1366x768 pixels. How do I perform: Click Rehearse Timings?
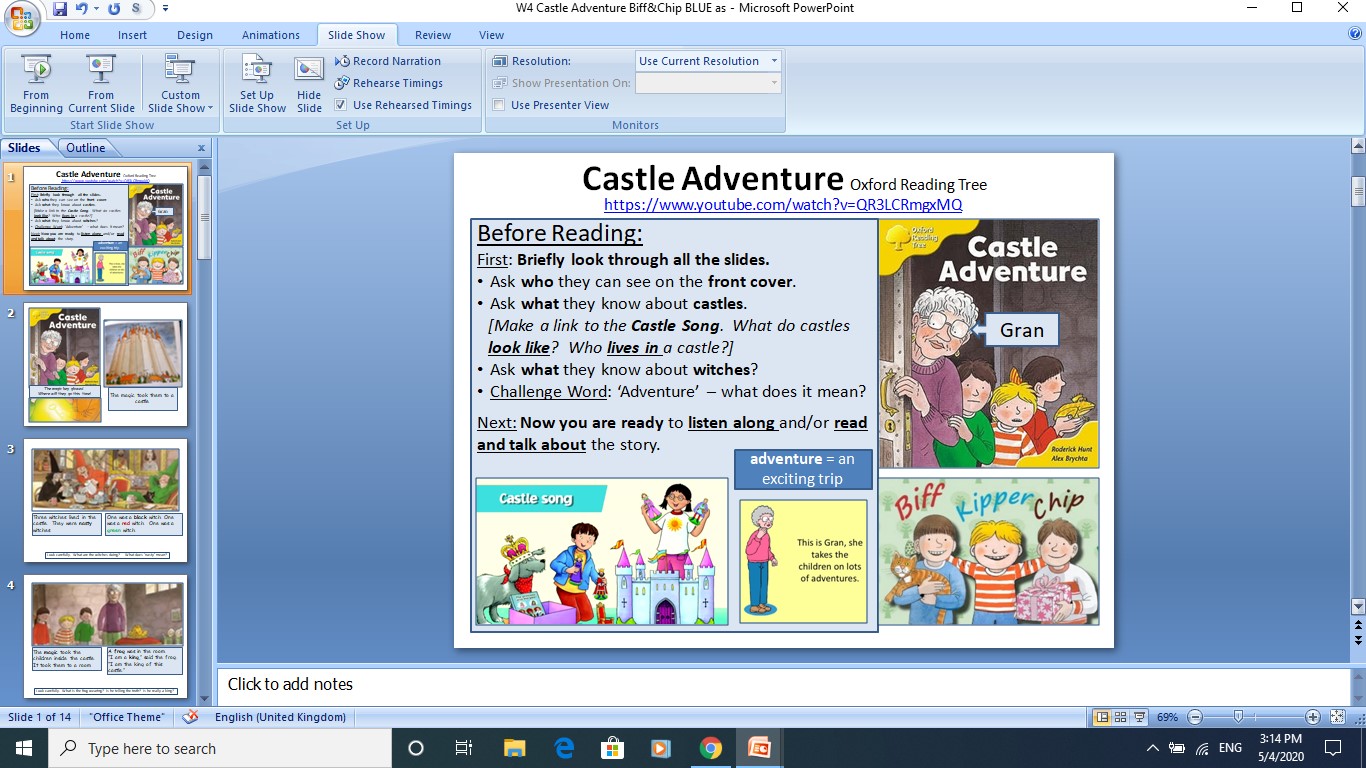(389, 83)
